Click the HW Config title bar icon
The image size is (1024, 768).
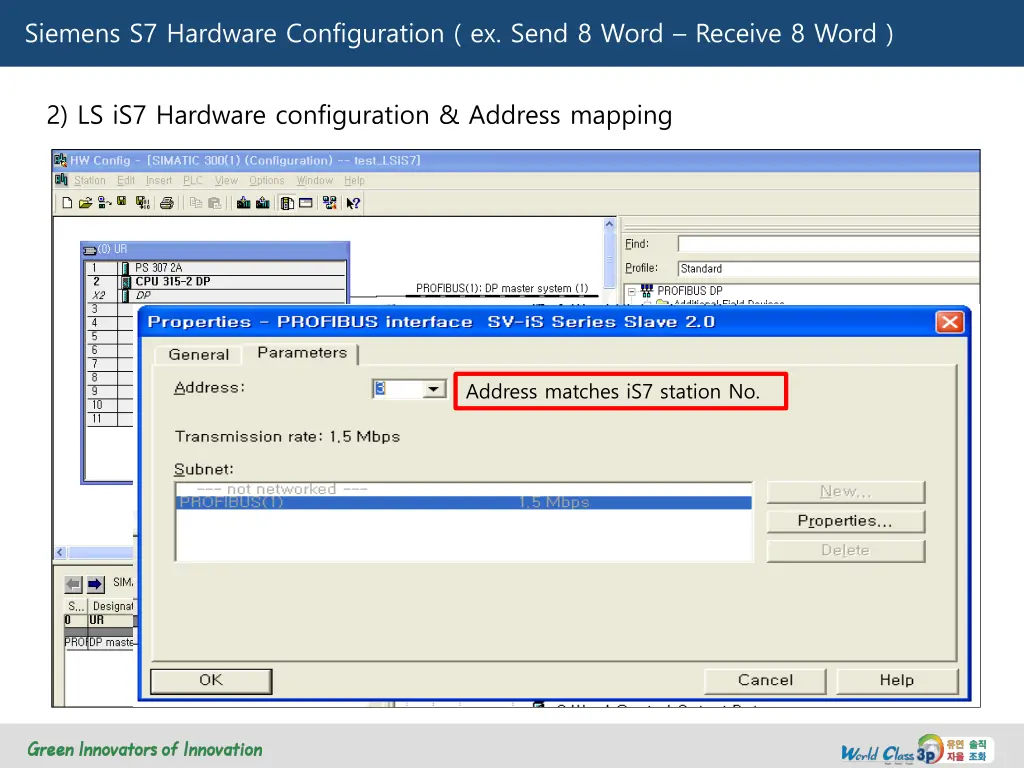(x=61, y=160)
